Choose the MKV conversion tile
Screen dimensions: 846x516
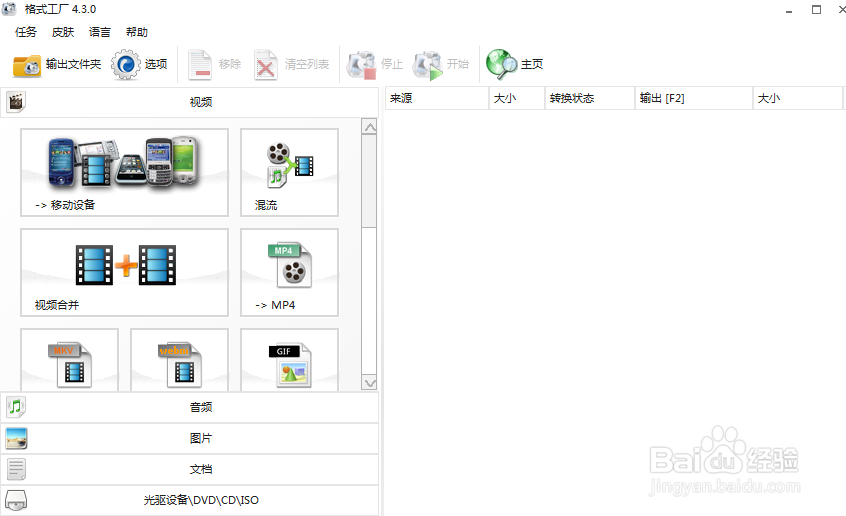tap(70, 360)
